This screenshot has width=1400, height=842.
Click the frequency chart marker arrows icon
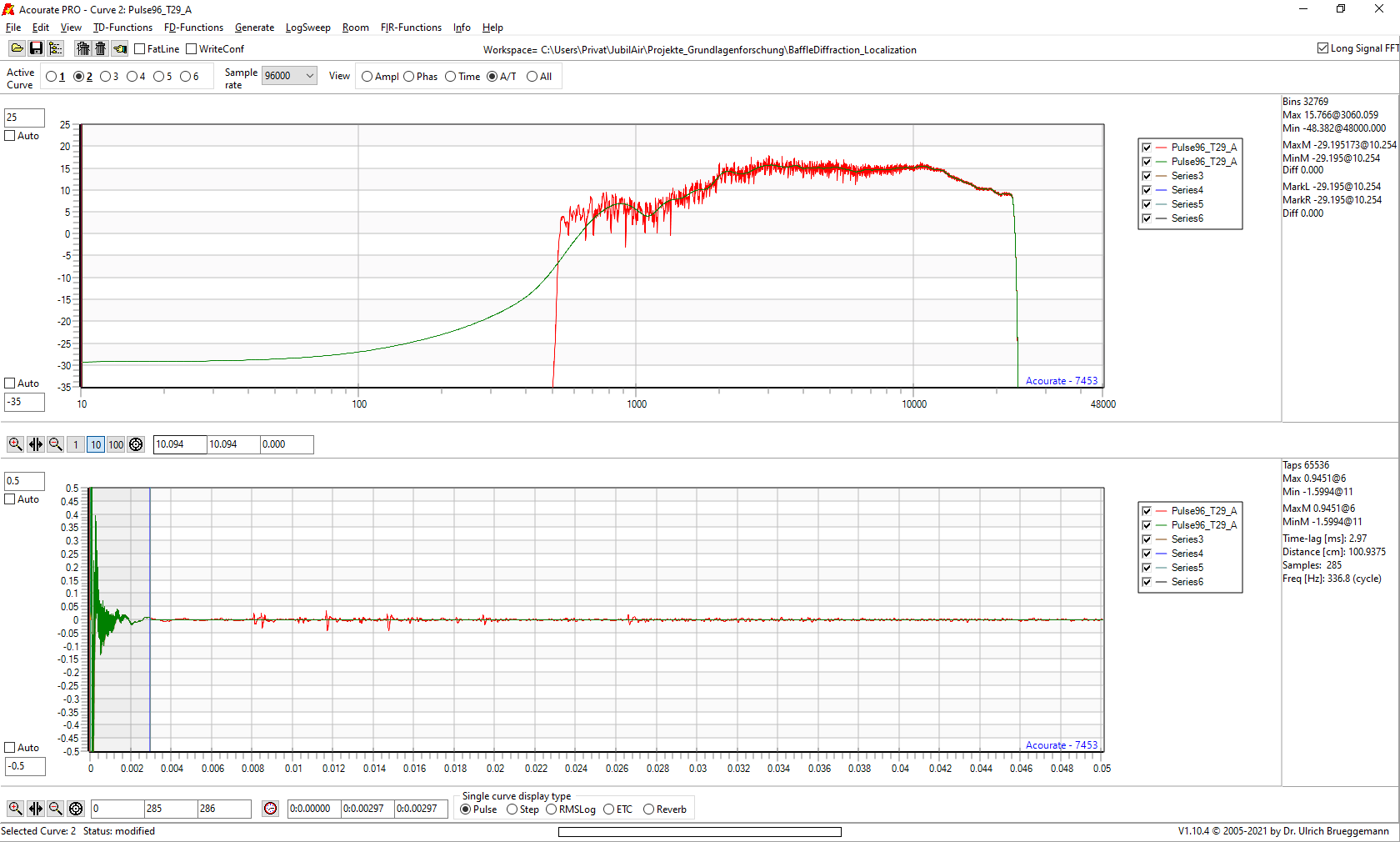[35, 444]
